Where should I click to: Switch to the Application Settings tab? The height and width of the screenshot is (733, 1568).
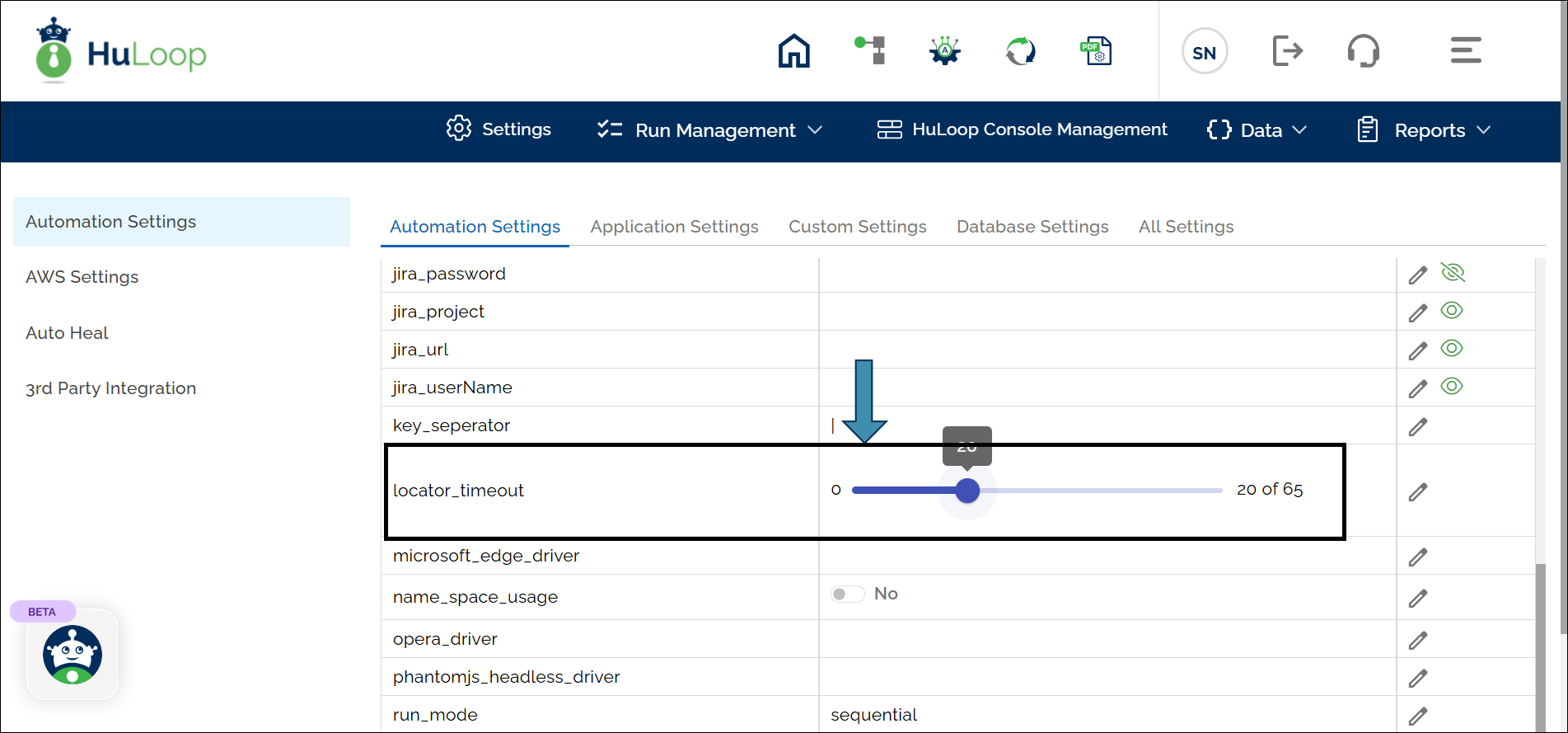(x=674, y=227)
